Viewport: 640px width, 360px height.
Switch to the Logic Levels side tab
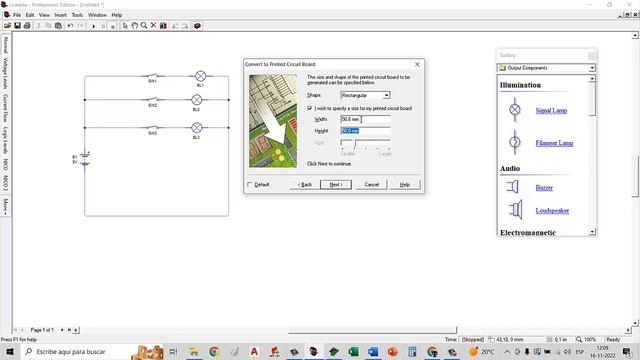pyautogui.click(x=5, y=140)
